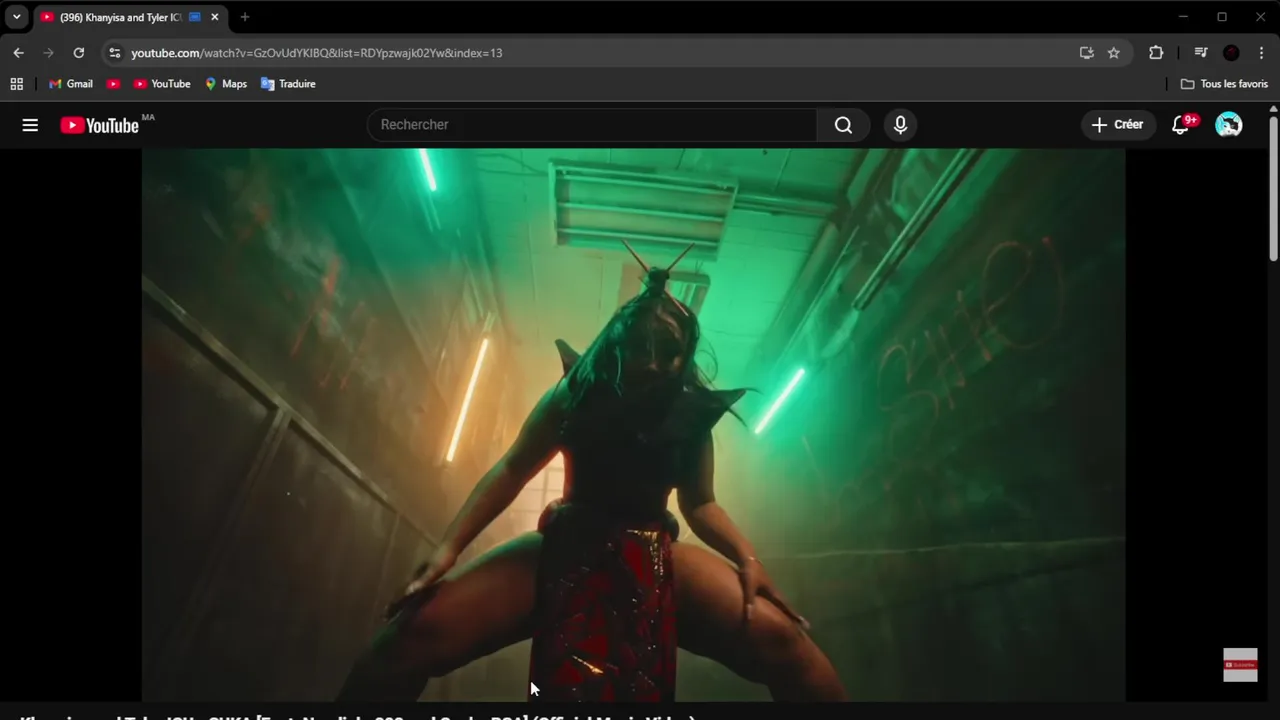Open the Extensions puzzle icon
Screen dimensions: 1280x720
[1156, 53]
